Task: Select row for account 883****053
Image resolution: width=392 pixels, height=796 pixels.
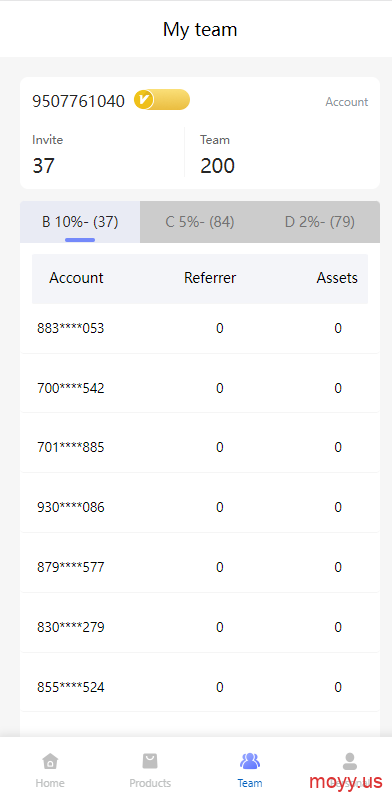Action: pyautogui.click(x=200, y=328)
